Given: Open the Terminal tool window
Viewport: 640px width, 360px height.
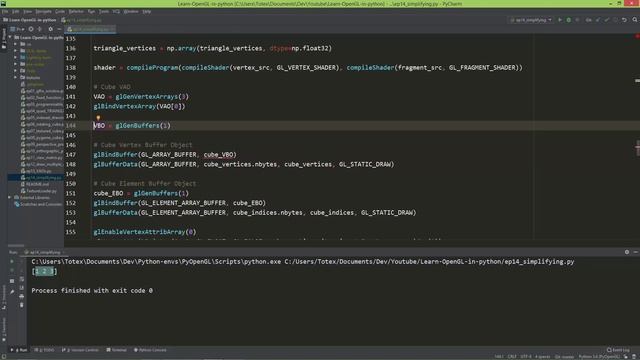Looking at the screenshot, I should pyautogui.click(x=117, y=350).
